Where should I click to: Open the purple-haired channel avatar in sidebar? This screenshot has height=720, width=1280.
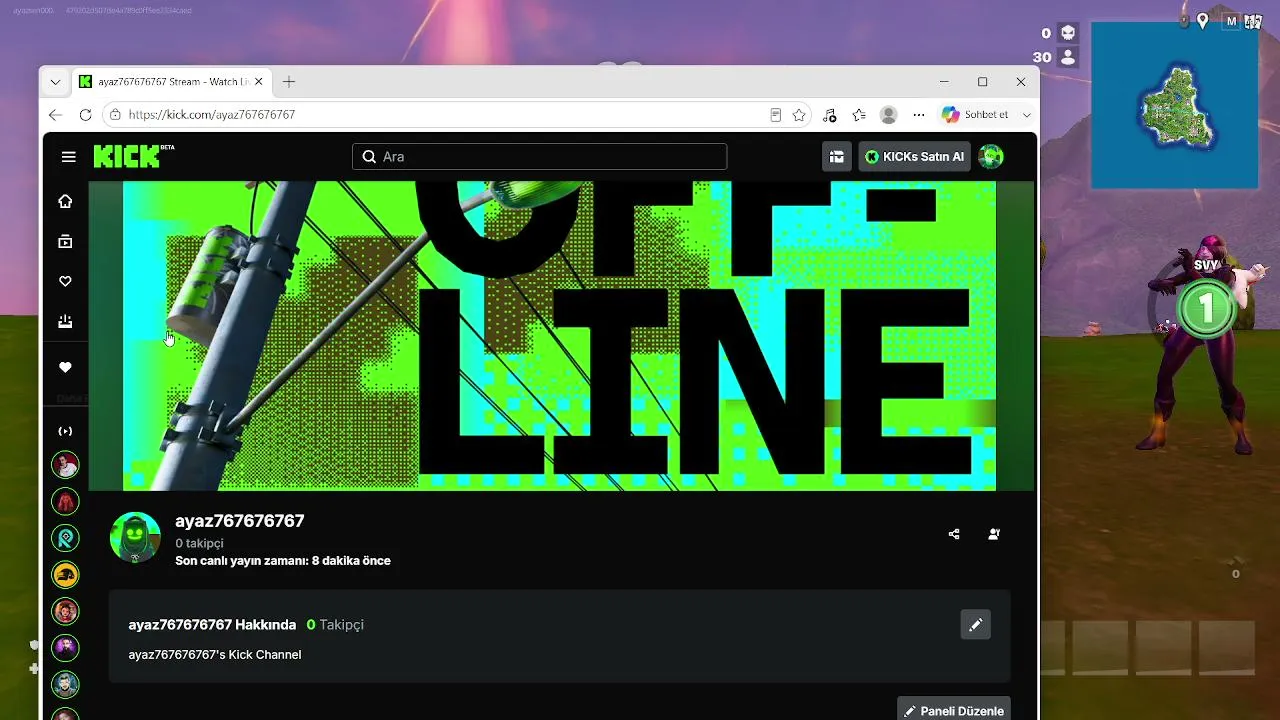coord(65,647)
